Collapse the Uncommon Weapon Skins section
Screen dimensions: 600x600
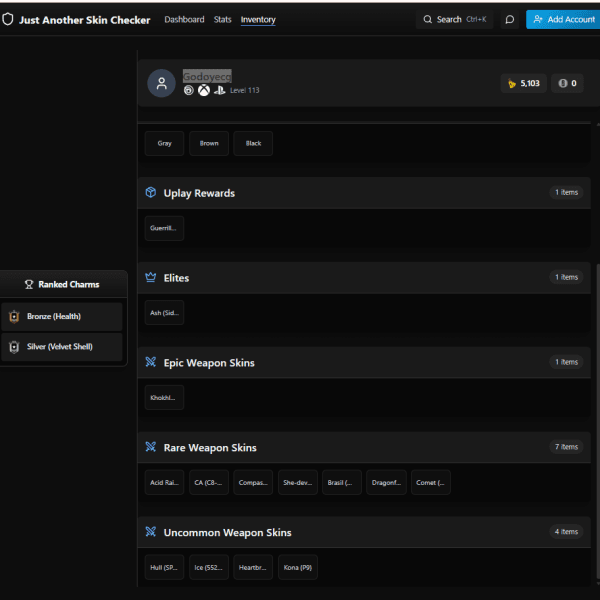tap(364, 532)
